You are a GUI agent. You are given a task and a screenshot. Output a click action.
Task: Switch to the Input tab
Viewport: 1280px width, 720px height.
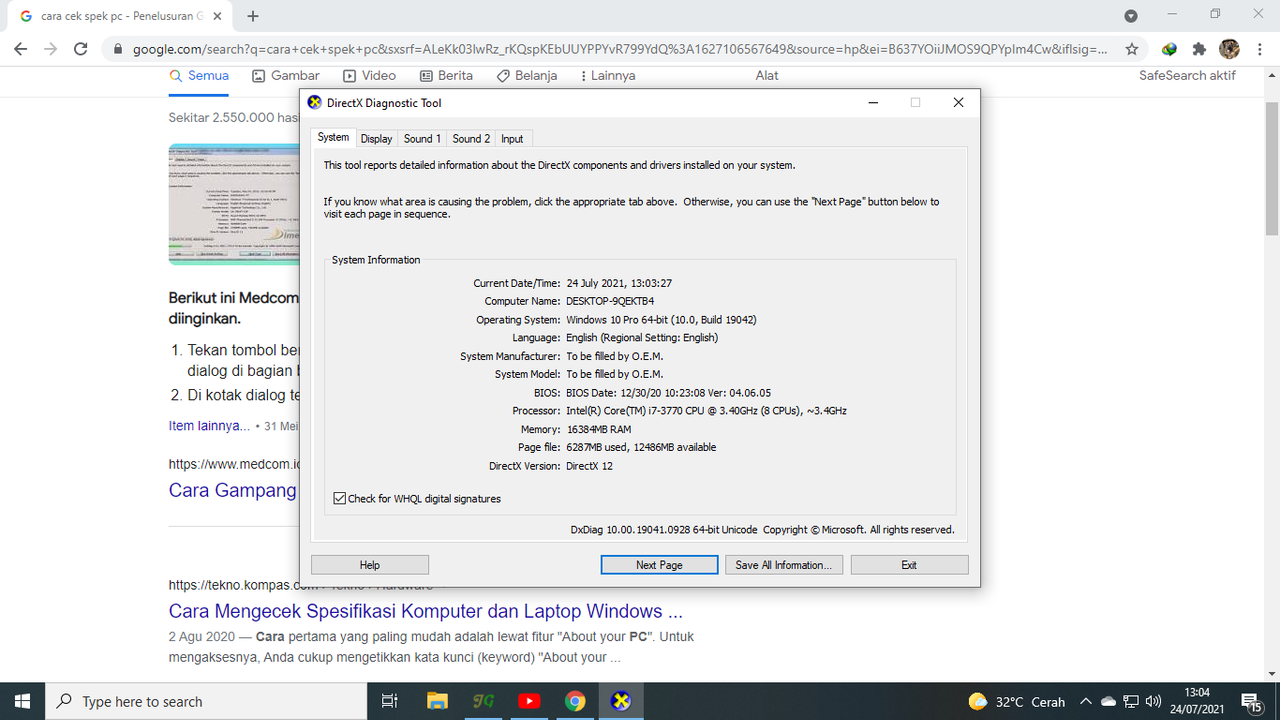coord(512,139)
